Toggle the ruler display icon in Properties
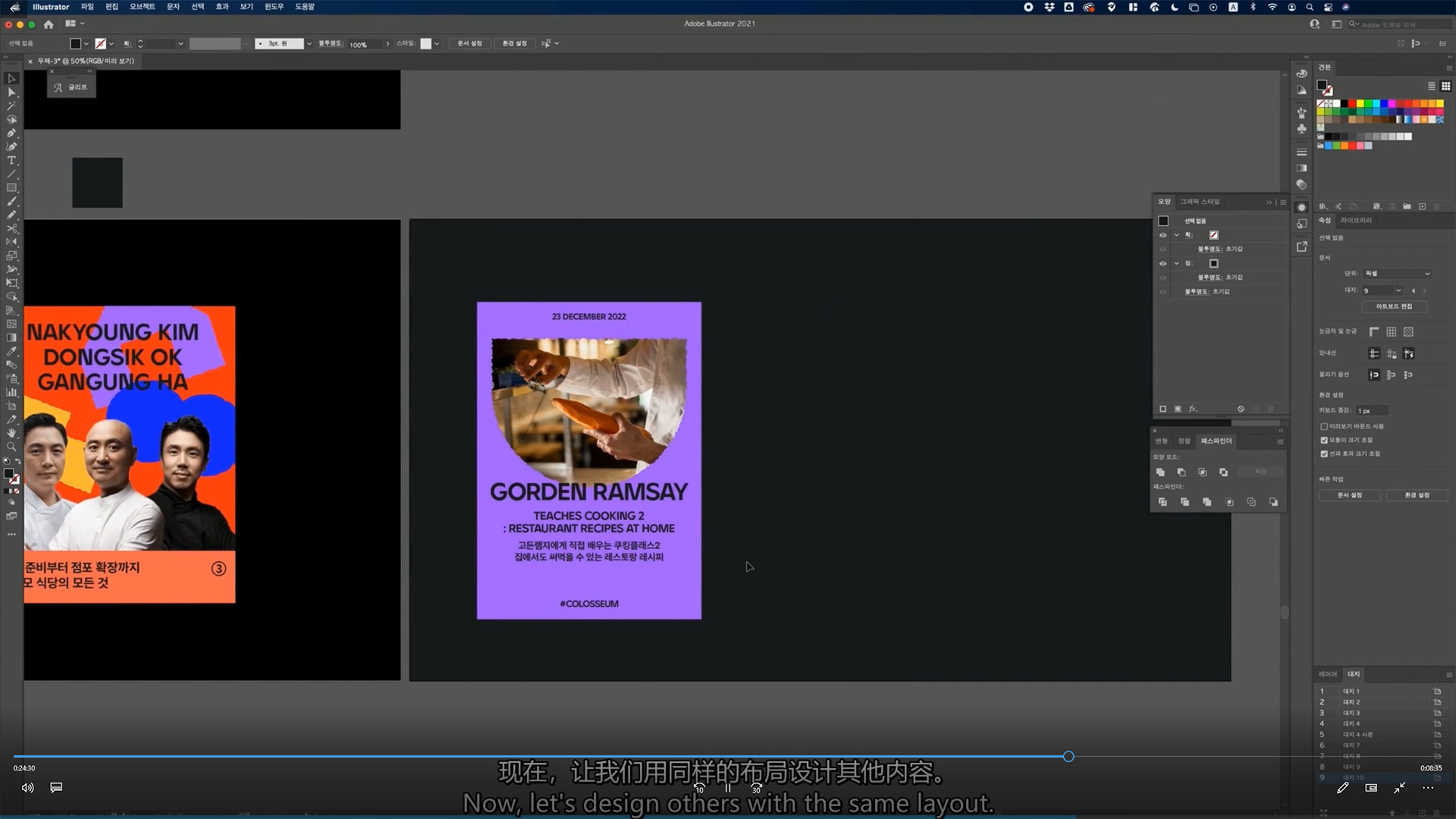 1374,331
